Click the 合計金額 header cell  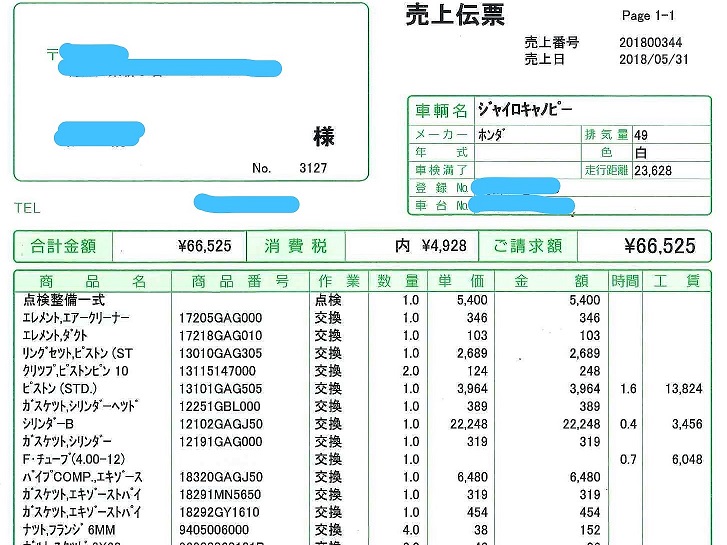pyautogui.click(x=62, y=246)
